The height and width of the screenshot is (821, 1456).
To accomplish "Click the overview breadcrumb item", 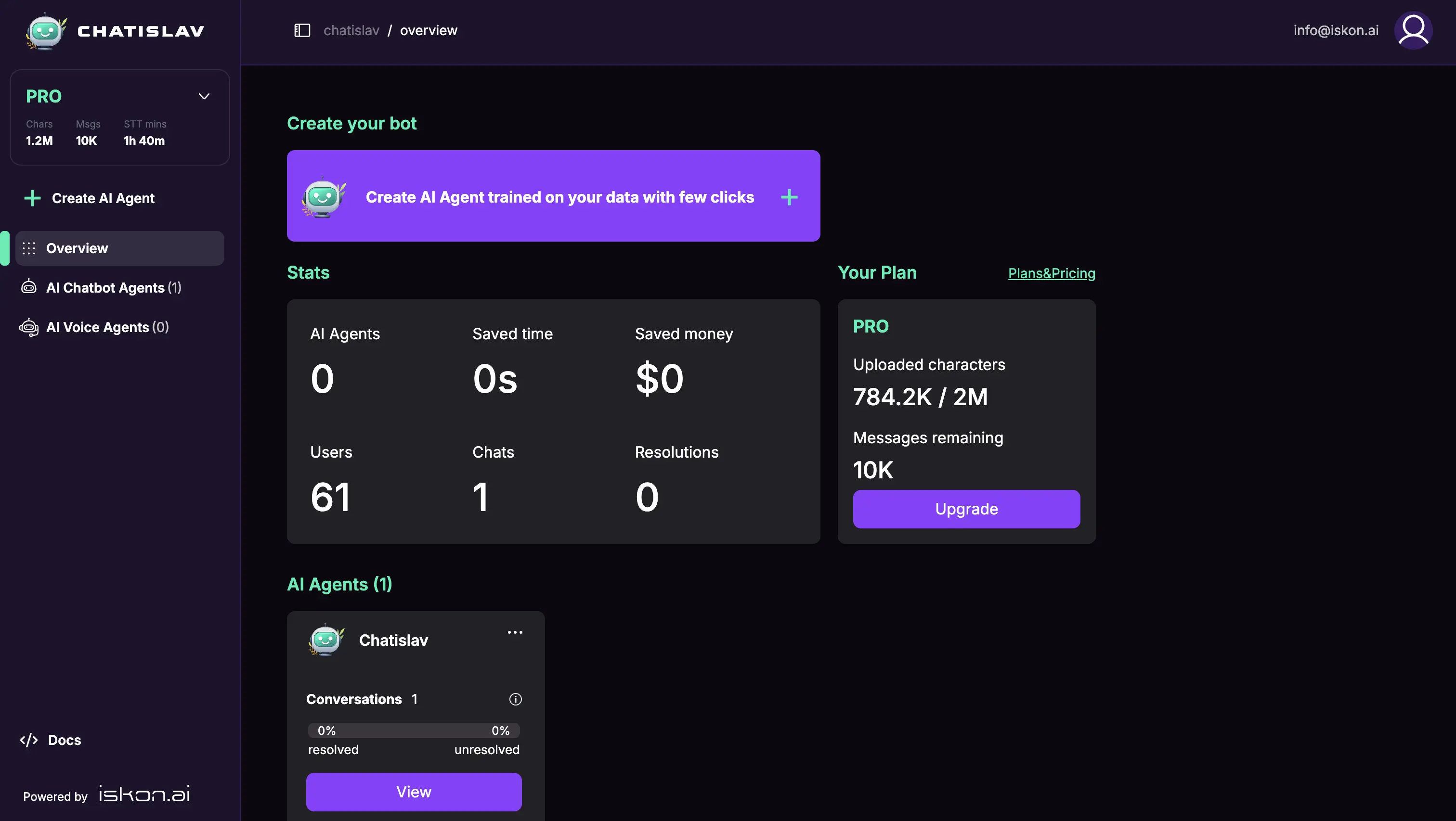I will point(429,30).
